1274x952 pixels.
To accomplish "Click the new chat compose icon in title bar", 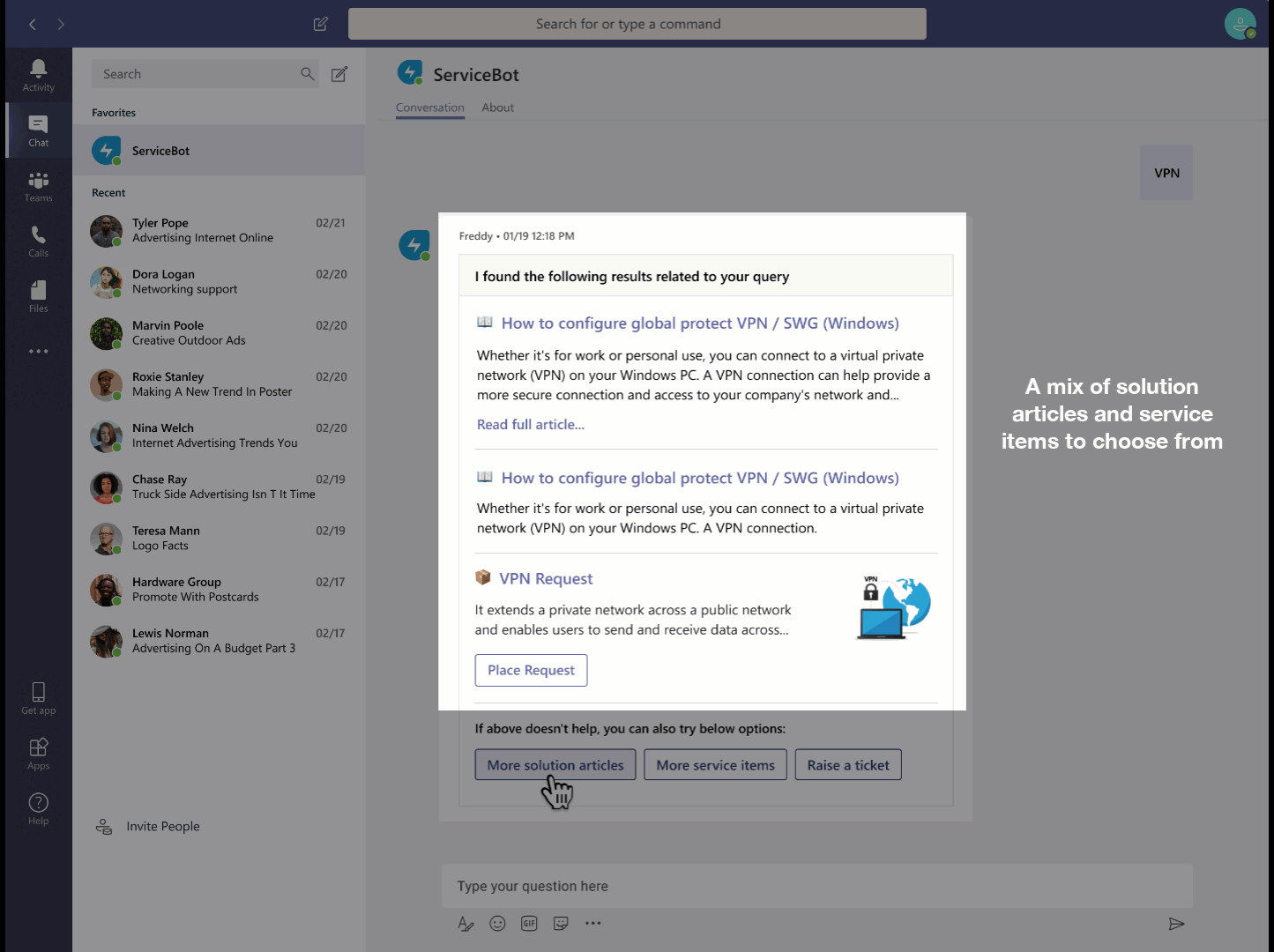I will pos(321,24).
